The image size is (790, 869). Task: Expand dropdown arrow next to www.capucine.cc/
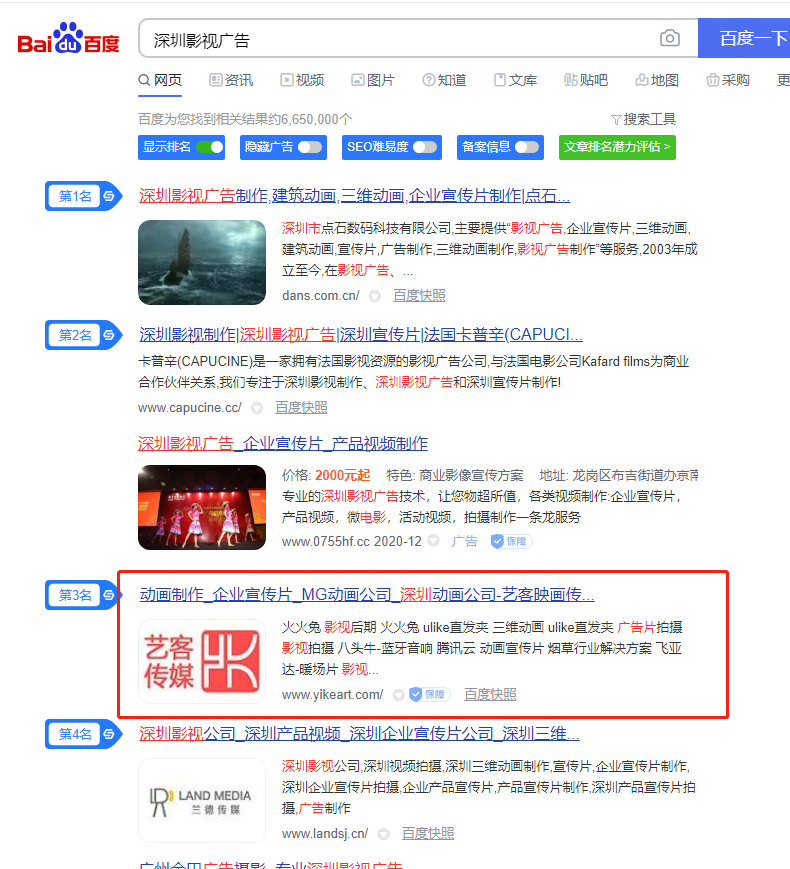pyautogui.click(x=257, y=408)
